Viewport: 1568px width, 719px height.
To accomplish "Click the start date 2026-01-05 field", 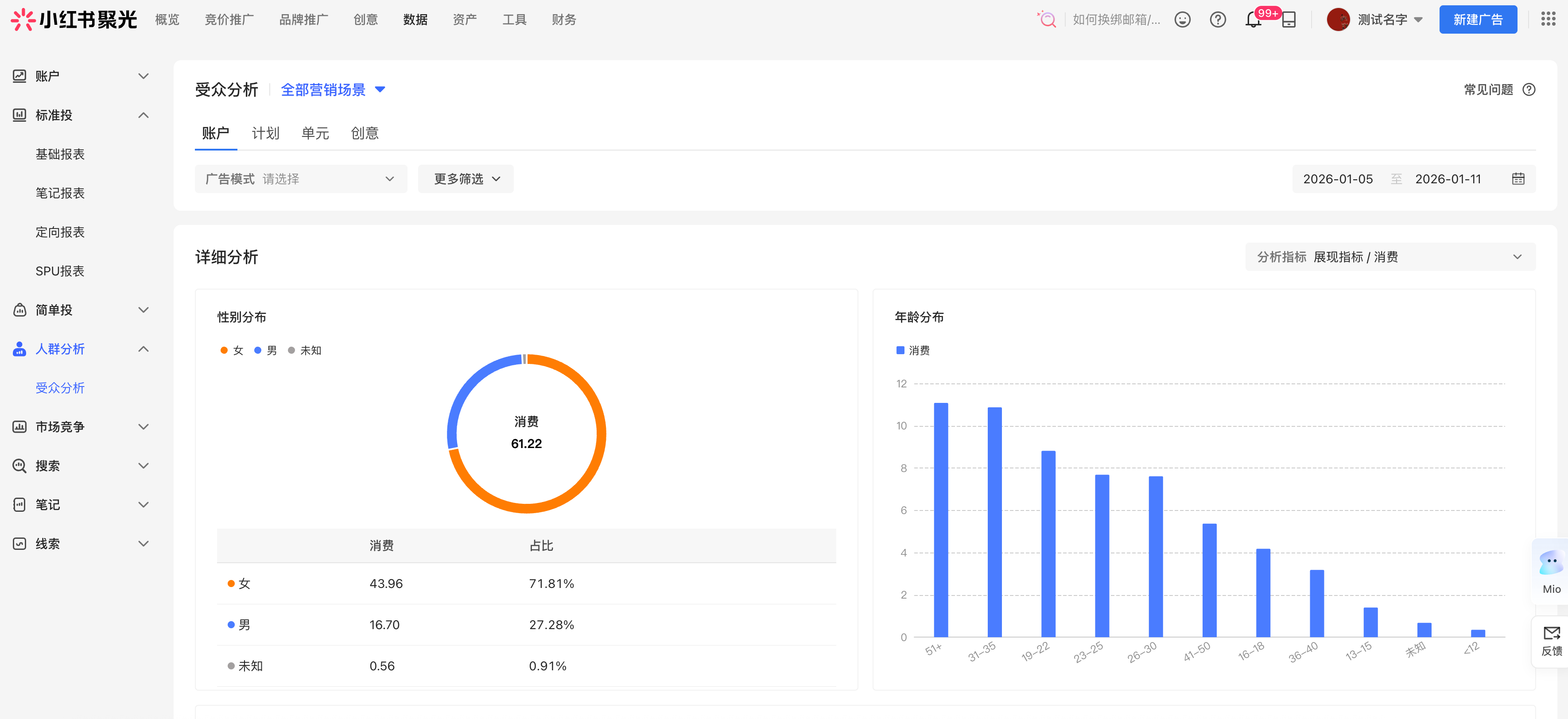I will pyautogui.click(x=1338, y=179).
